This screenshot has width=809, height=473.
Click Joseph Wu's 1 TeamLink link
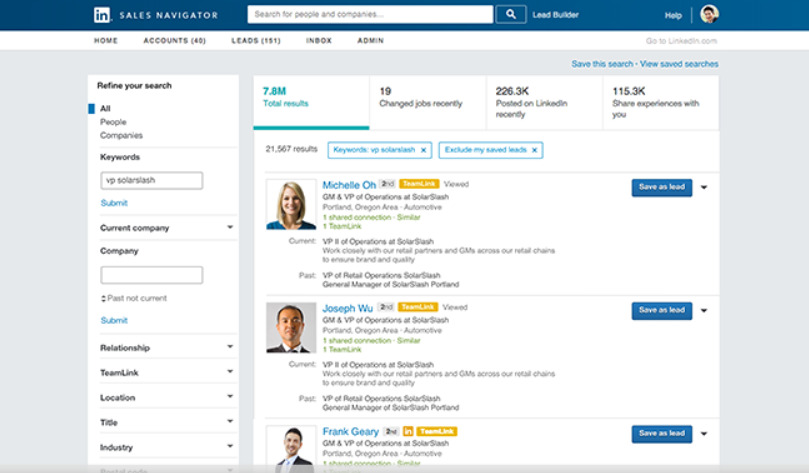pyautogui.click(x=342, y=349)
